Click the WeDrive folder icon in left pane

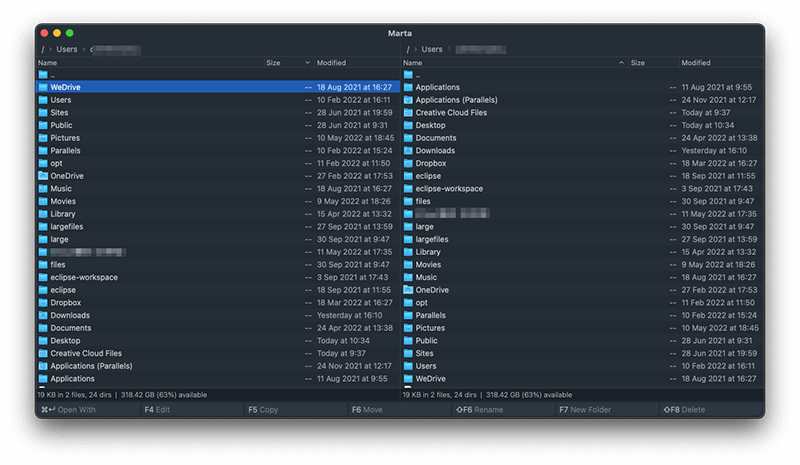(x=43, y=87)
